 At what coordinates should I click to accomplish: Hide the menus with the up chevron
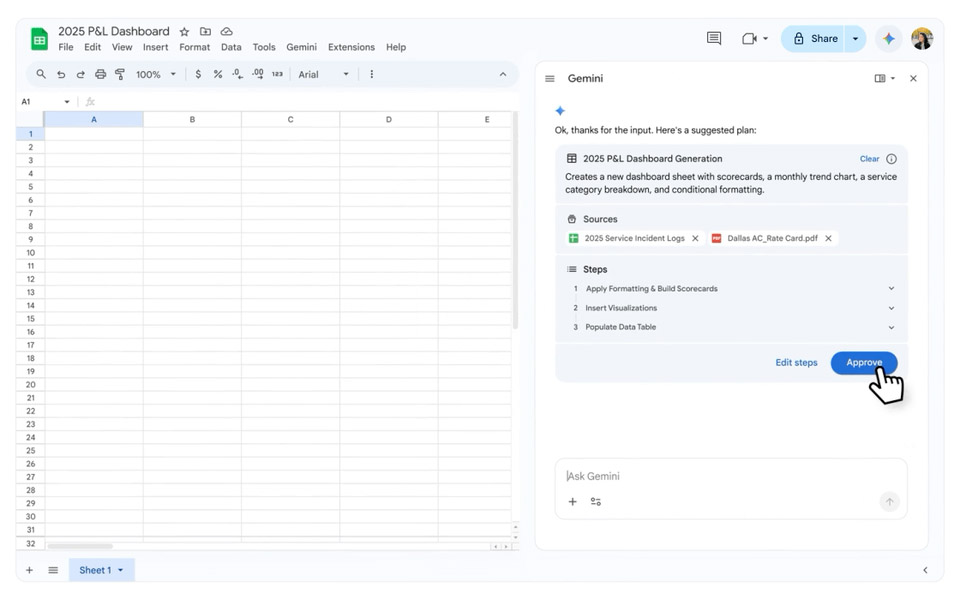click(503, 74)
